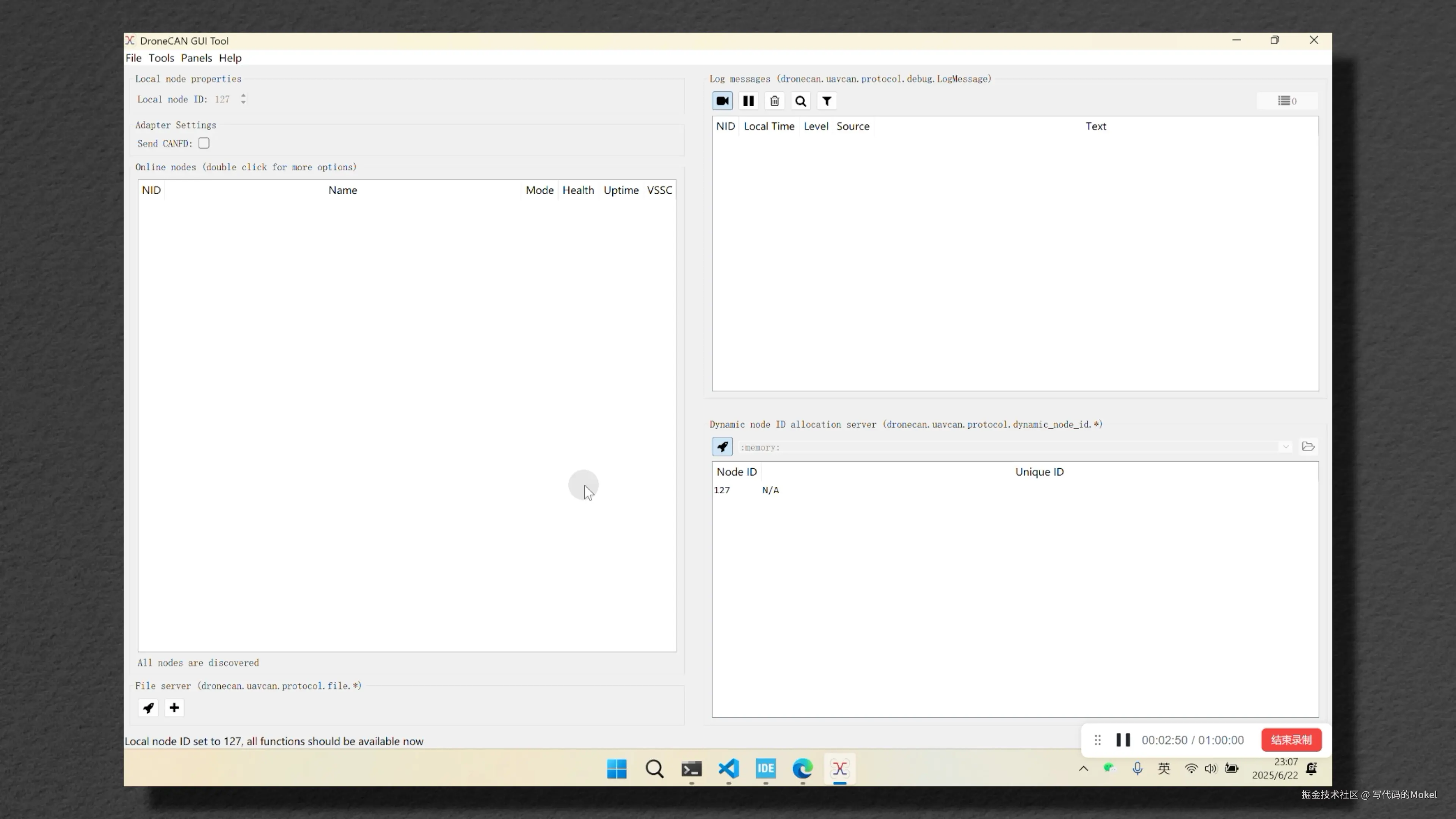Launch dynamic node ID allocation server
Screen dimensions: 1456x819
(722, 447)
